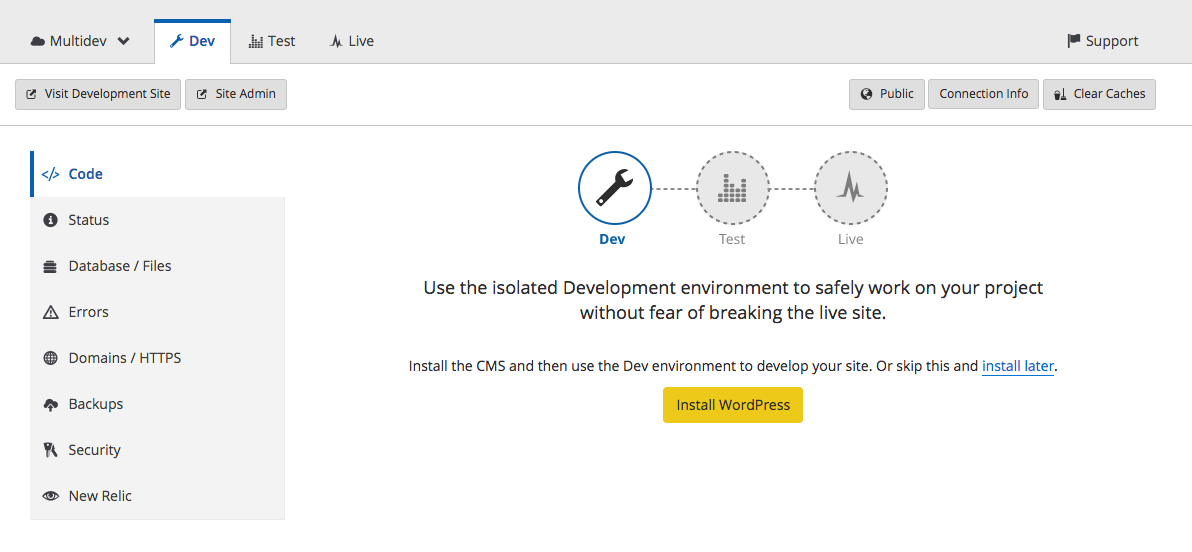Open Domains / HTTPS settings
This screenshot has width=1192, height=552.
tap(157, 358)
